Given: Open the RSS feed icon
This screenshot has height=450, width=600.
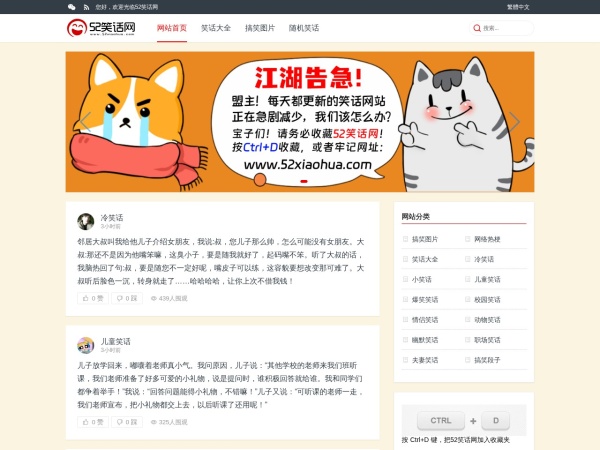Looking at the screenshot, I should tap(86, 7).
